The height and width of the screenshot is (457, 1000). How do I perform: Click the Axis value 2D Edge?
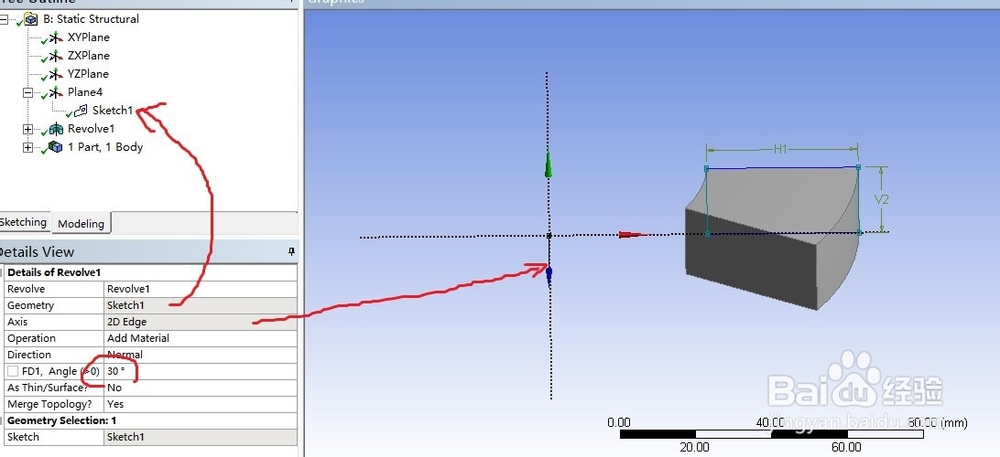[200, 322]
